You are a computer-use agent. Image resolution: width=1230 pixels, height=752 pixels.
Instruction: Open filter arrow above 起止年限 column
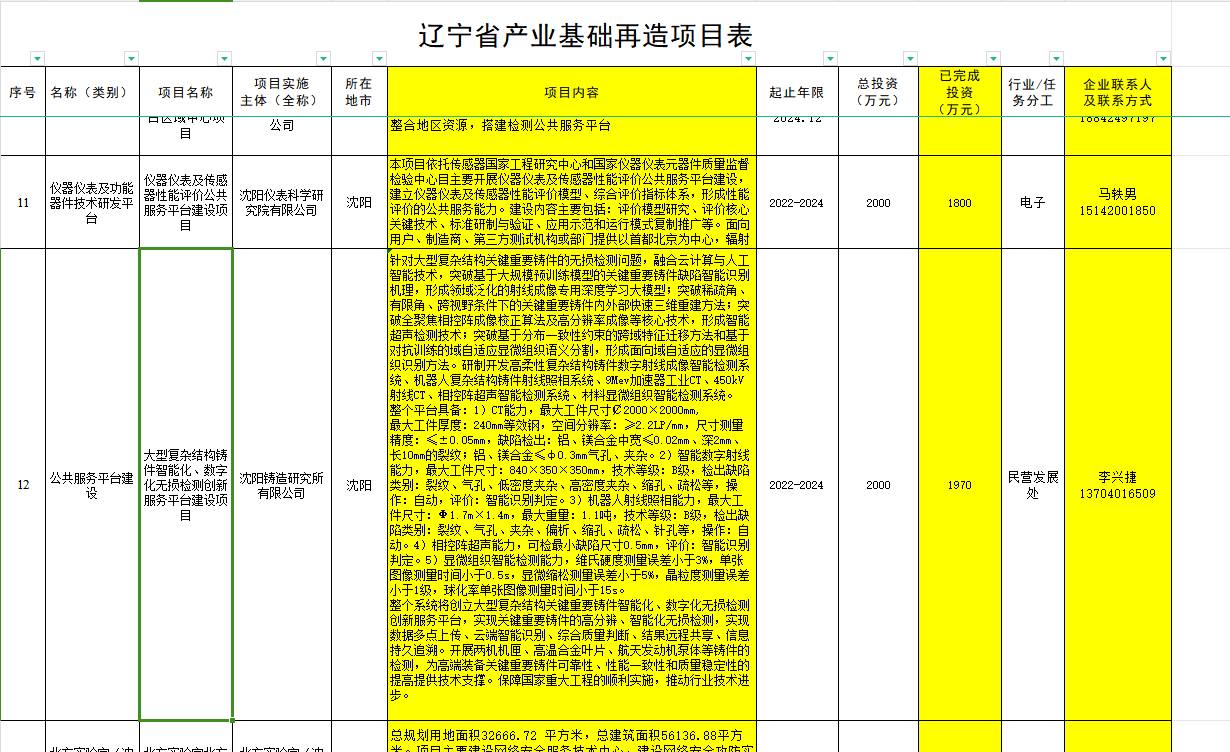pos(829,58)
